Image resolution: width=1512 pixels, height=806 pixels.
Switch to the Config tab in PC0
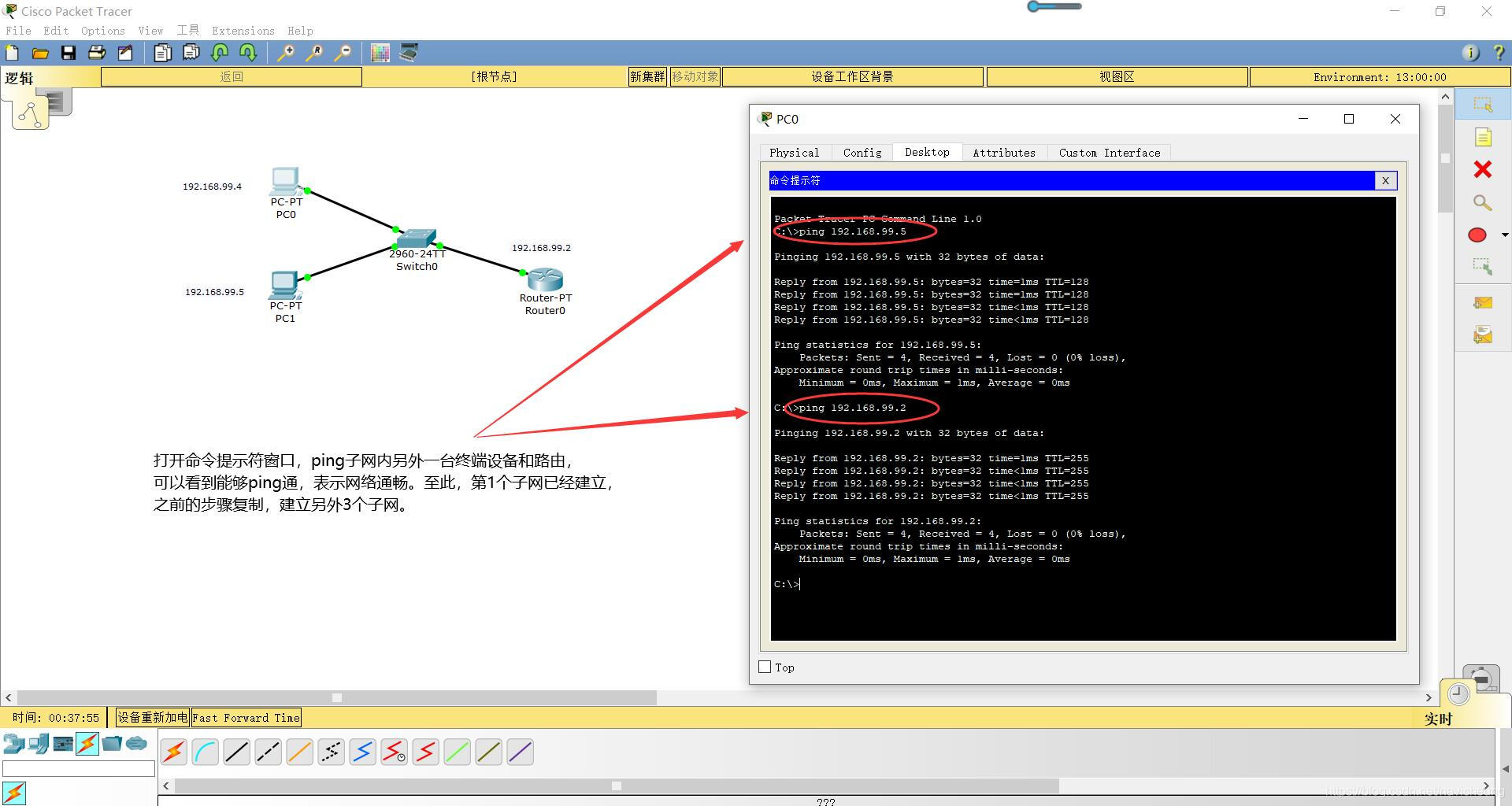862,153
